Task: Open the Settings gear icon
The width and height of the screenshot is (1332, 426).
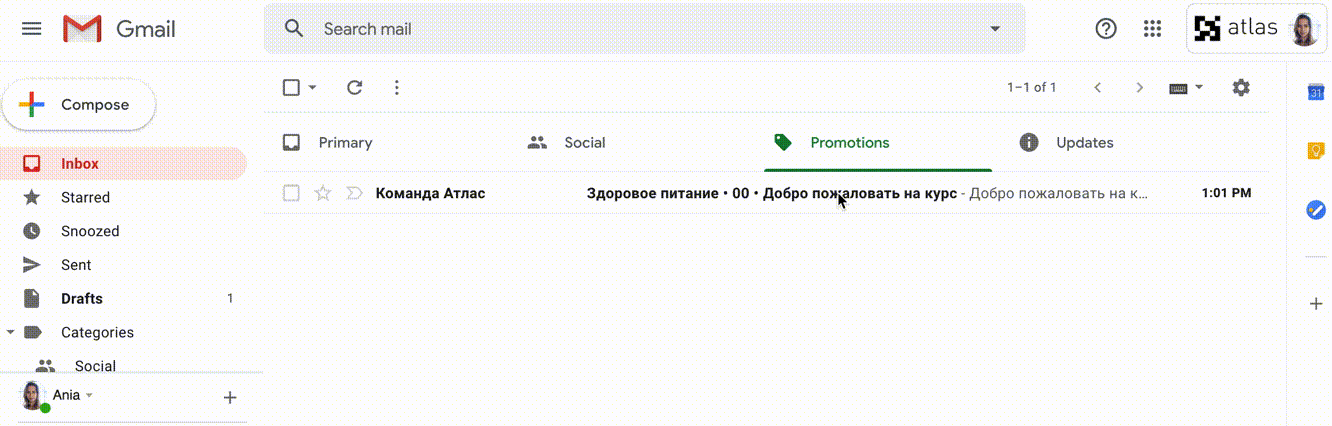Action: (1241, 88)
